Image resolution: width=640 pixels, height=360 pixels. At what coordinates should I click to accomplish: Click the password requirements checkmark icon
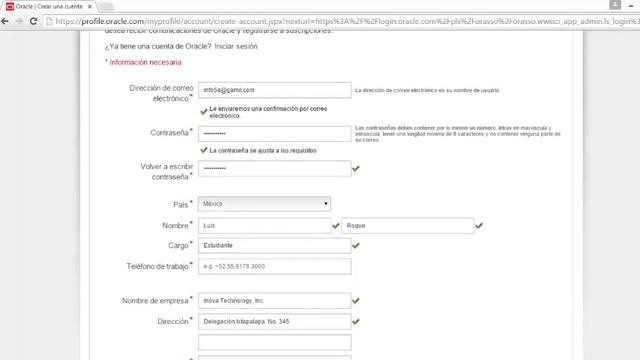click(x=204, y=150)
